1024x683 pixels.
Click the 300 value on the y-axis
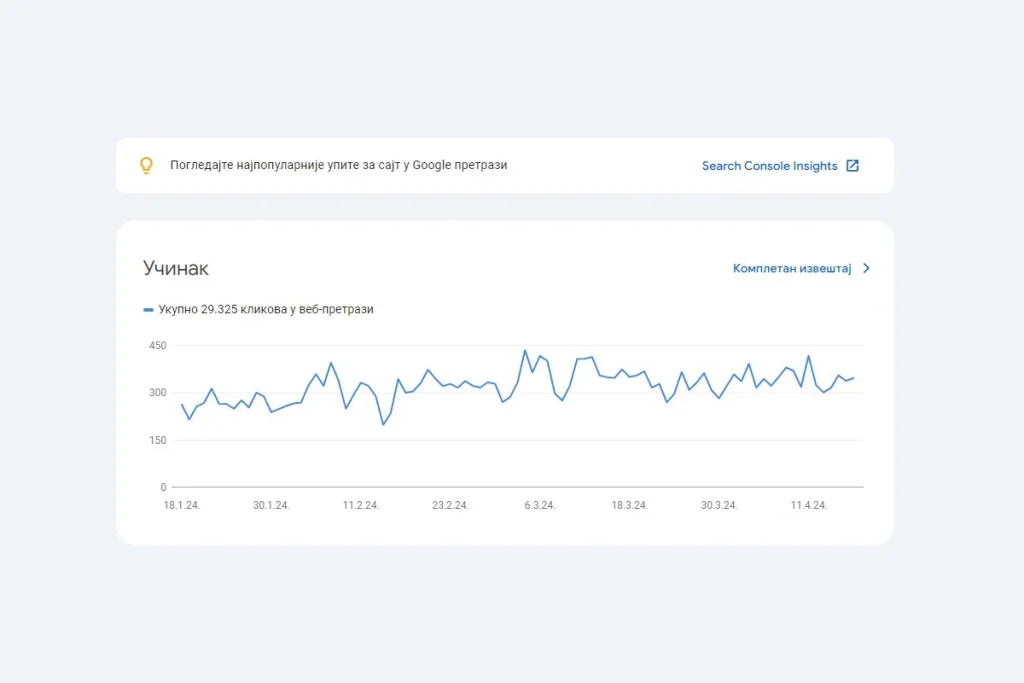[157, 393]
